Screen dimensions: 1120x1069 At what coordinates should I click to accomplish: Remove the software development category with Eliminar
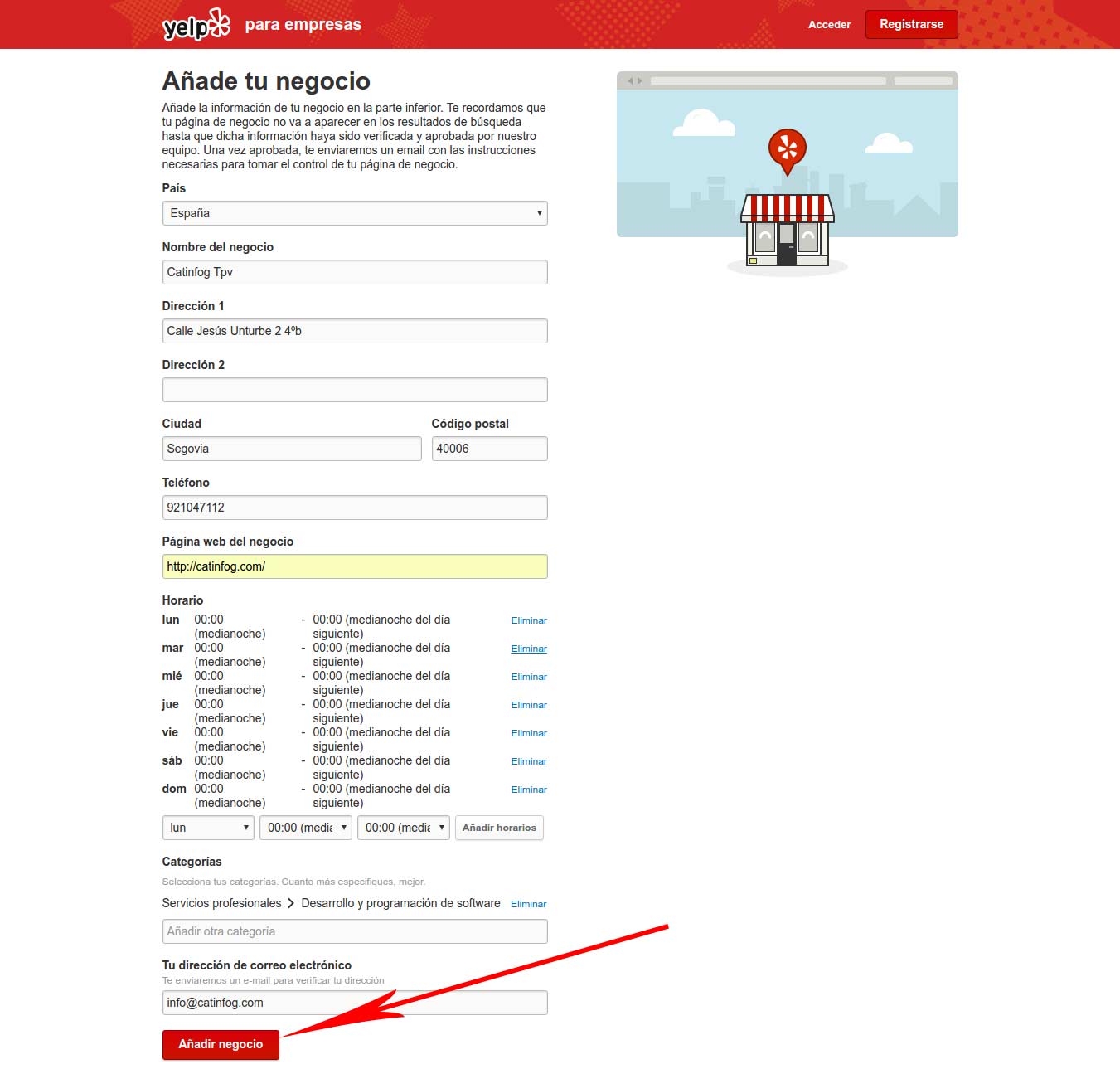(529, 904)
